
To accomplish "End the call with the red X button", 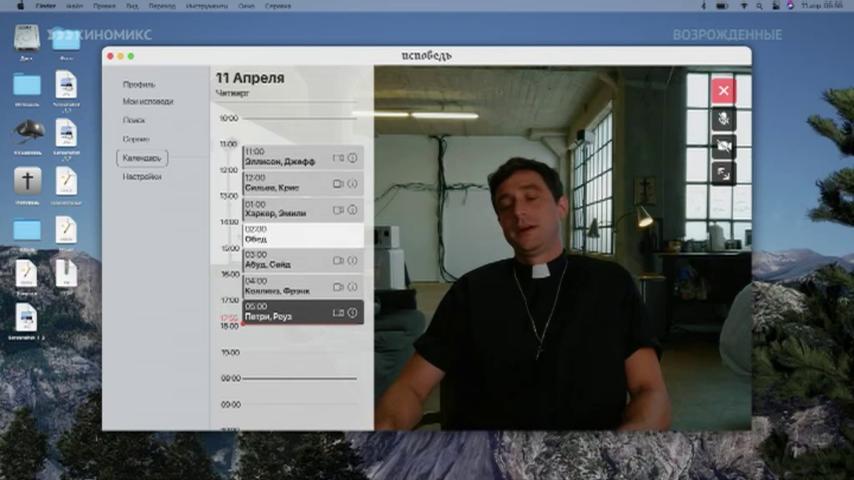I will tap(723, 91).
